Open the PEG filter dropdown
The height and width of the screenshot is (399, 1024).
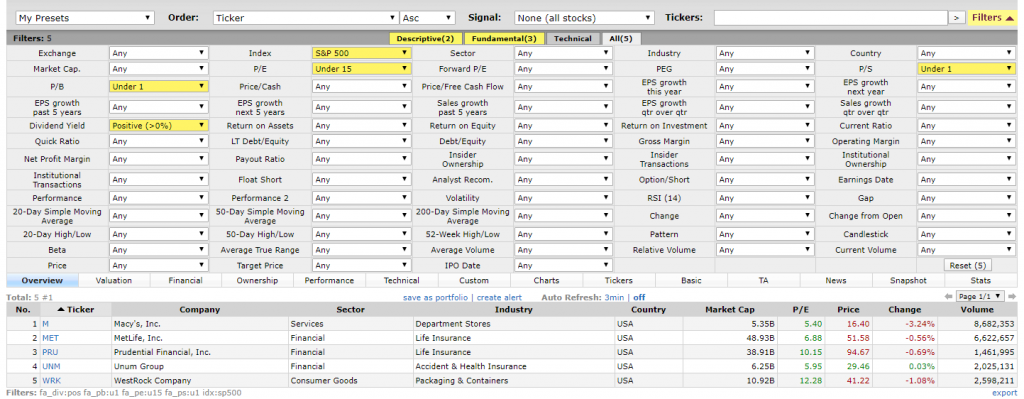pyautogui.click(x=765, y=69)
